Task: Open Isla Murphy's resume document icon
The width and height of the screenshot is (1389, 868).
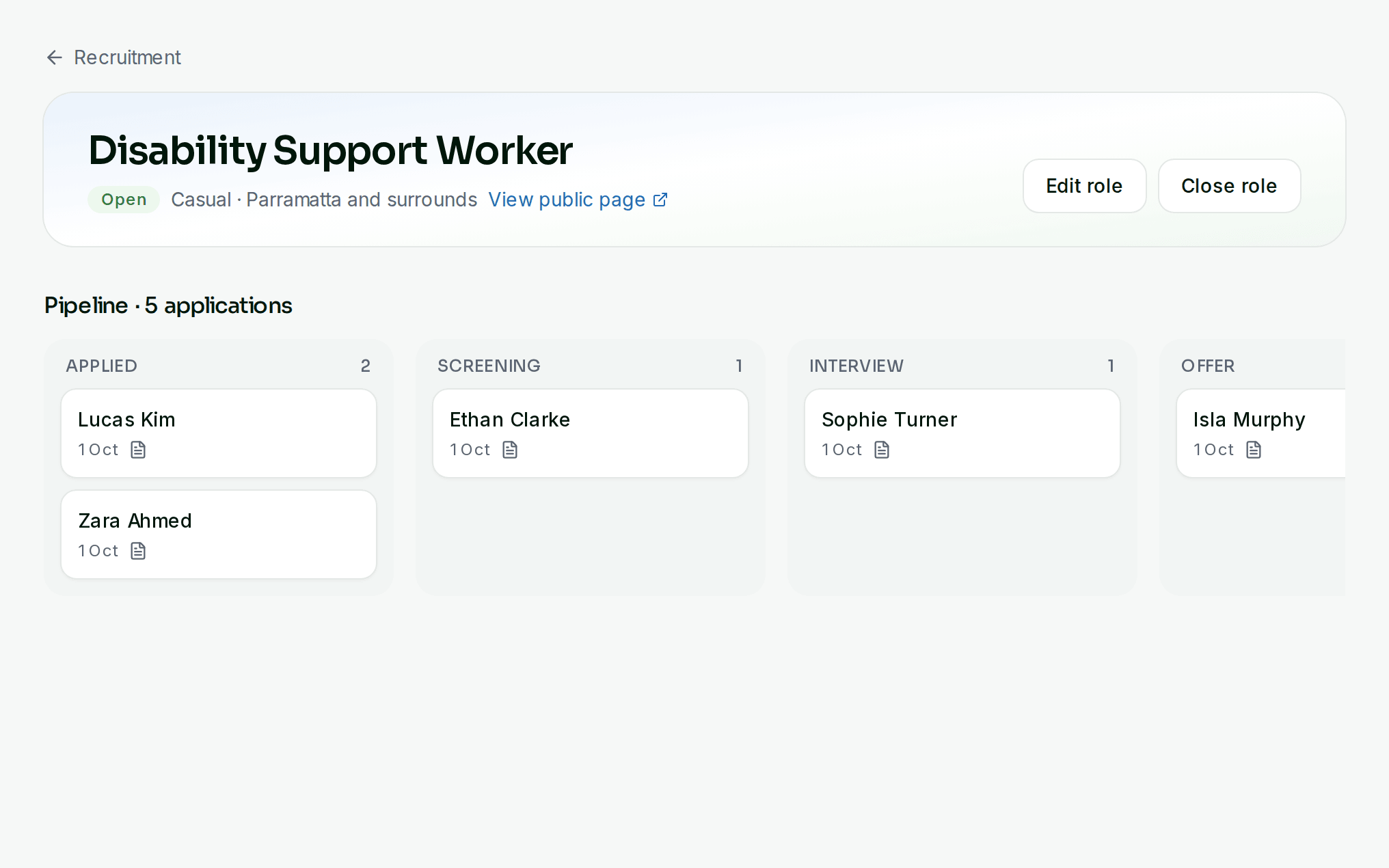Action: 1254,450
